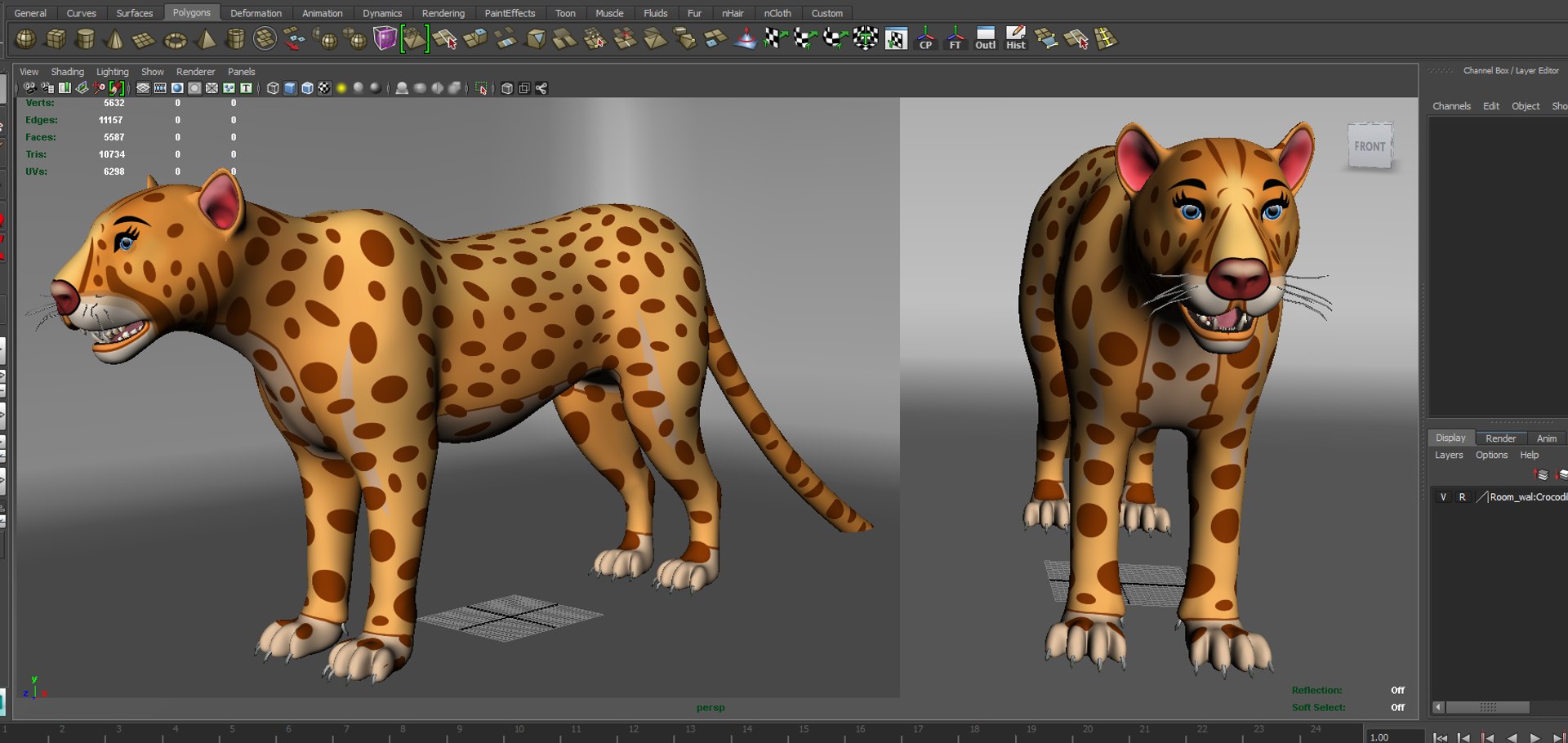Toggle layer visibility V box
The image size is (1568, 743).
[1443, 497]
